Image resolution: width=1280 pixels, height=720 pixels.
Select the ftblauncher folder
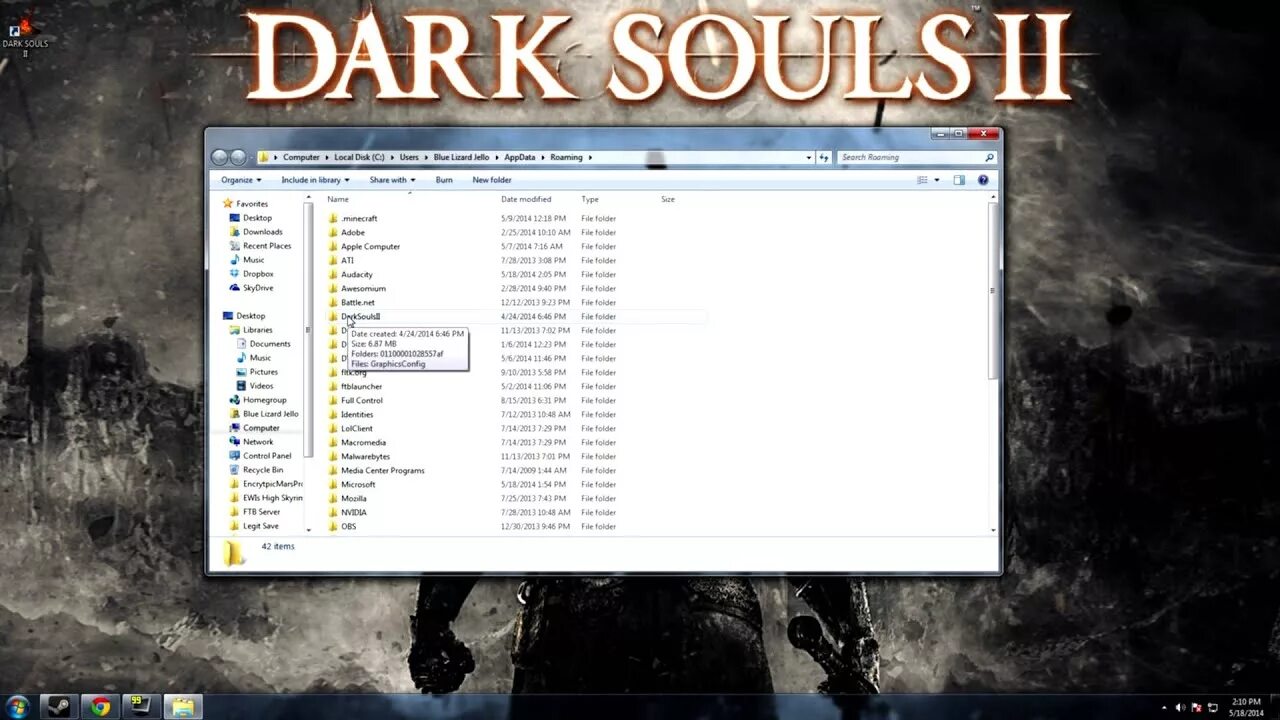pyautogui.click(x=361, y=386)
